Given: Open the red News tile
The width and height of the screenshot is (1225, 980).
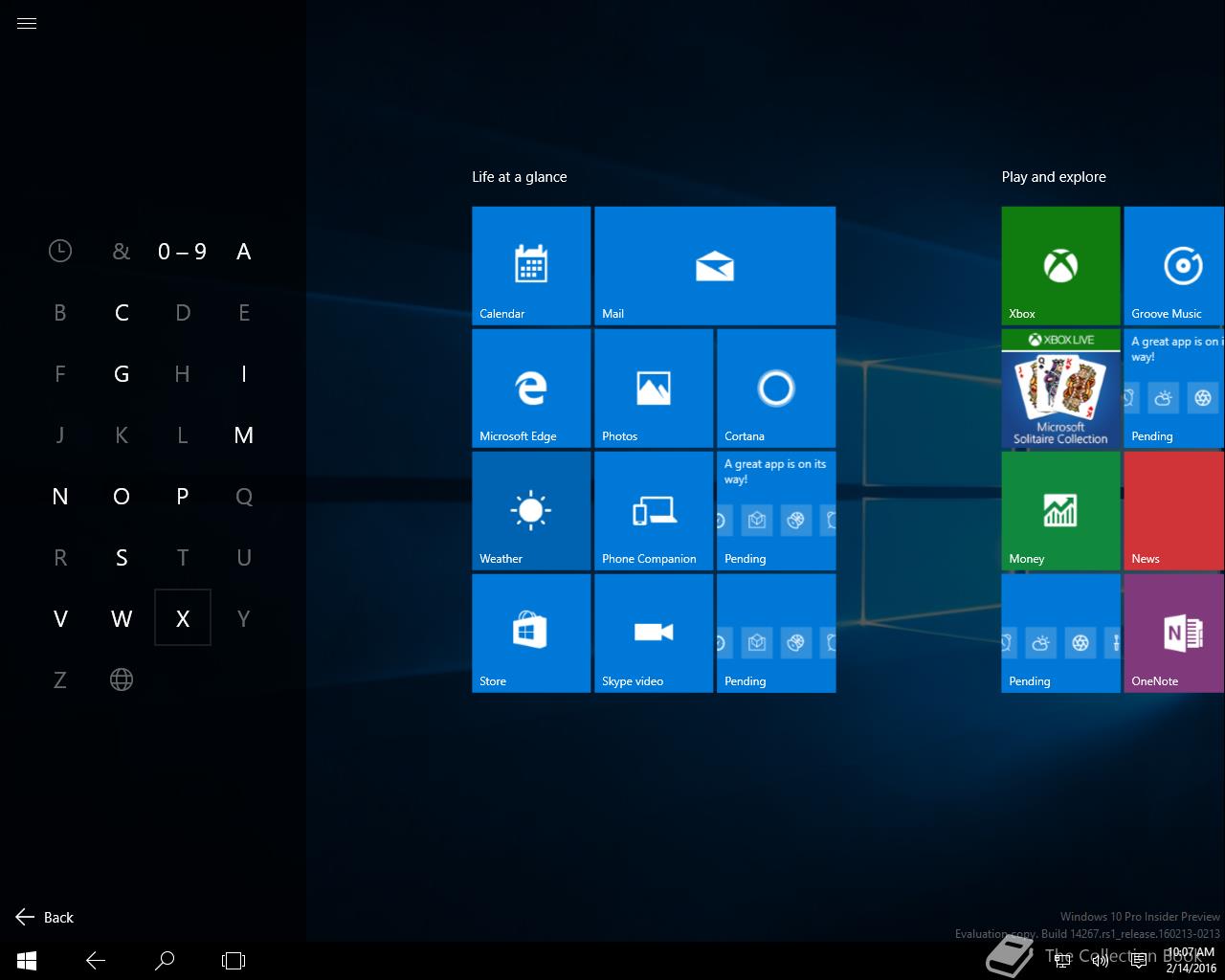Looking at the screenshot, I should pyautogui.click(x=1174, y=511).
